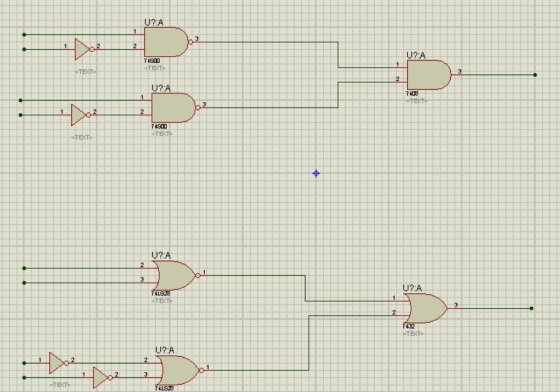
Task: Select the second NAND gate feeding AND pin 2
Action: [x=174, y=108]
